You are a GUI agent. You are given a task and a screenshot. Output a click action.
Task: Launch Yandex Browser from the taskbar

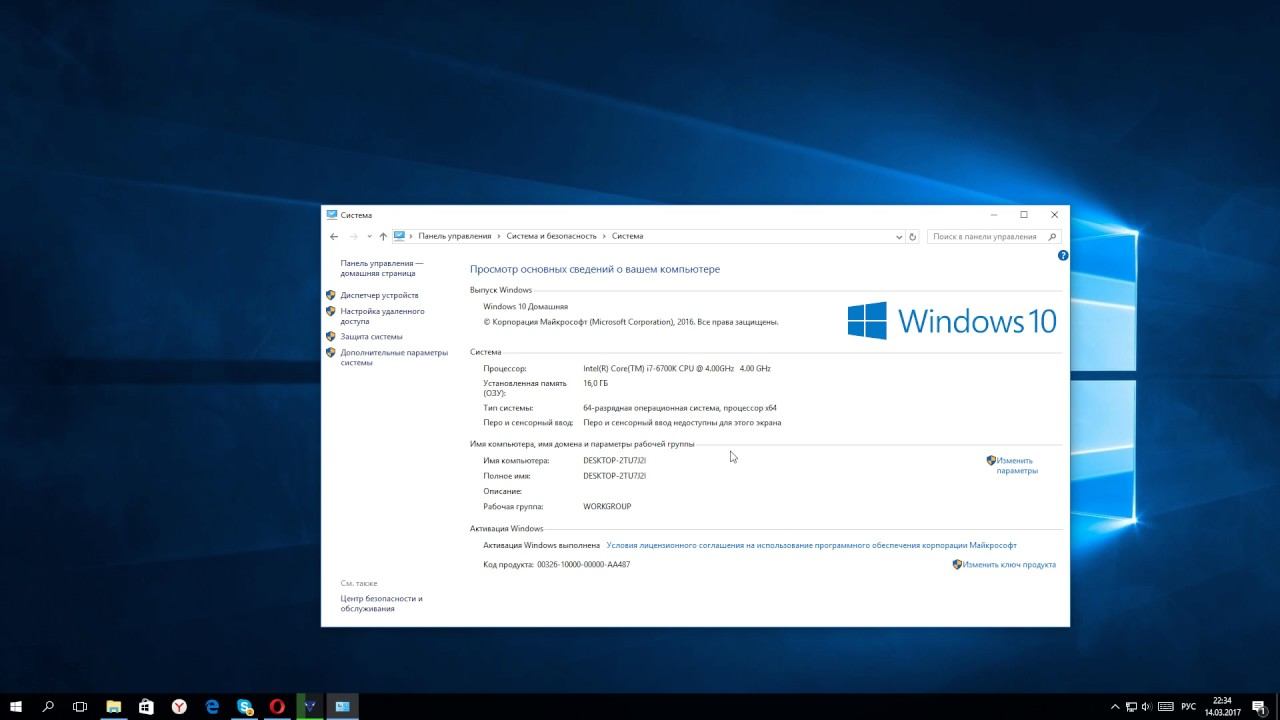[179, 706]
